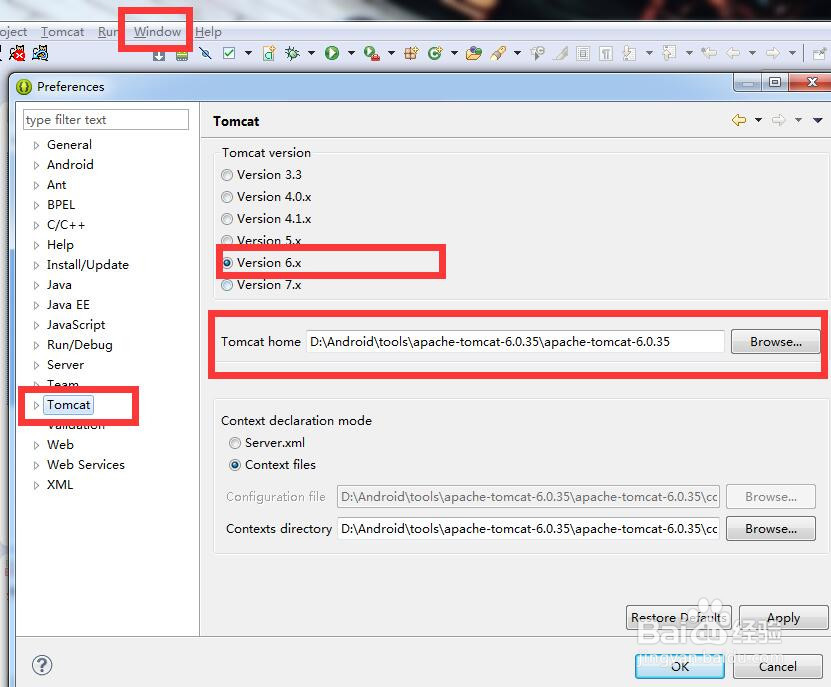Click the Restore Defaults button
This screenshot has width=831, height=687.
point(678,618)
